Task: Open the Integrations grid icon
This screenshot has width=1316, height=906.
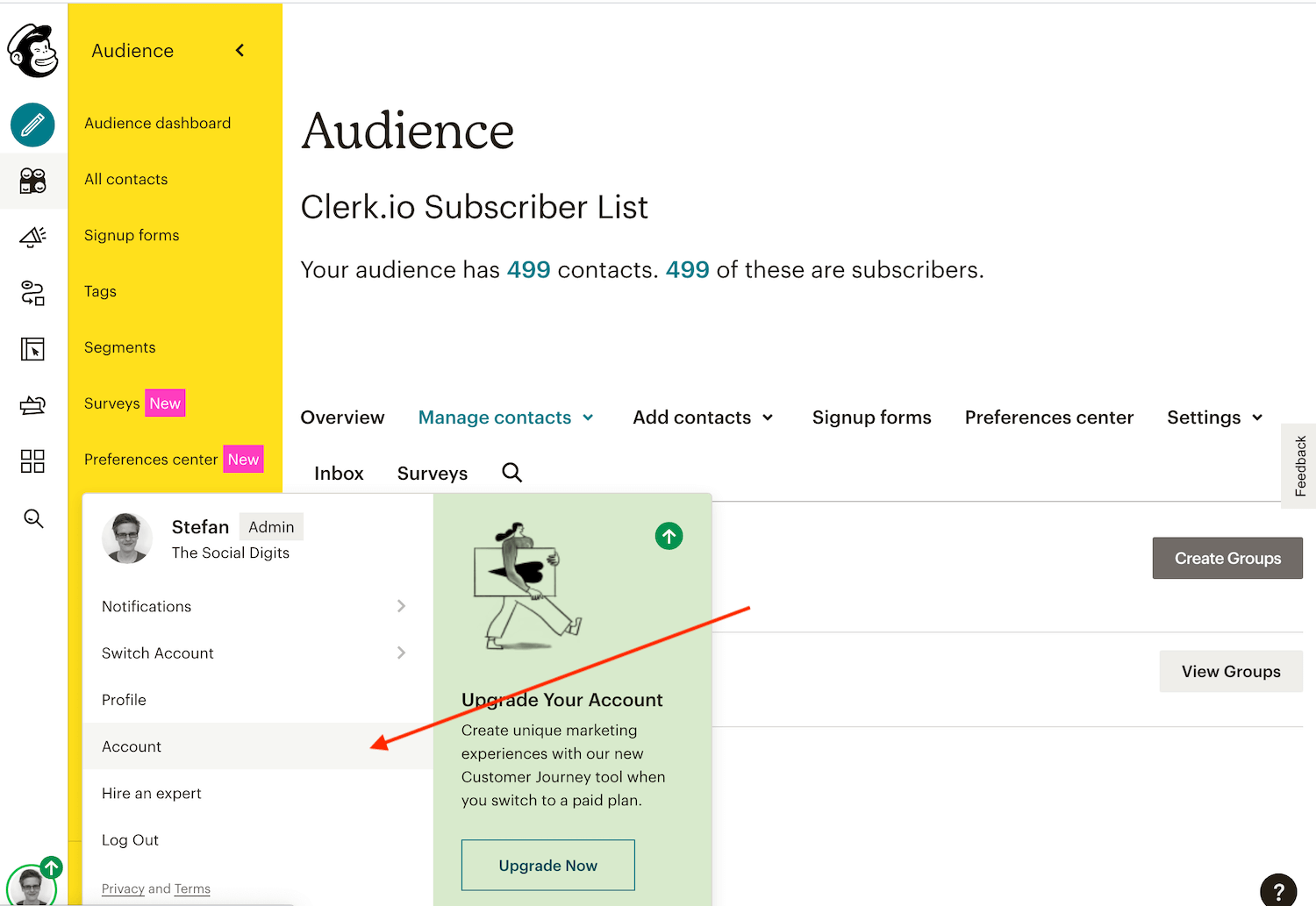Action: [x=32, y=461]
